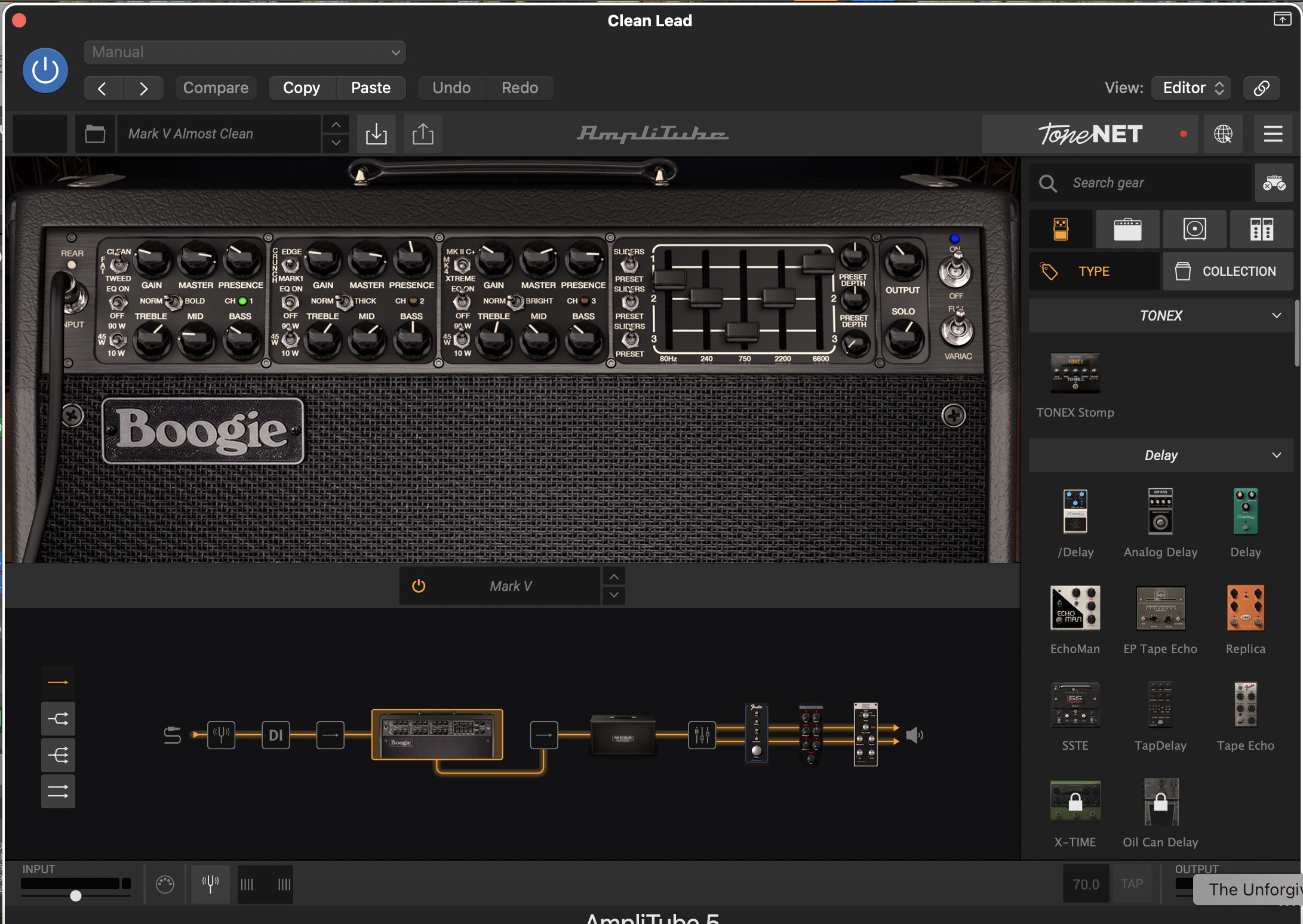
Task: Select the two-path split routing layout
Action: click(x=58, y=719)
